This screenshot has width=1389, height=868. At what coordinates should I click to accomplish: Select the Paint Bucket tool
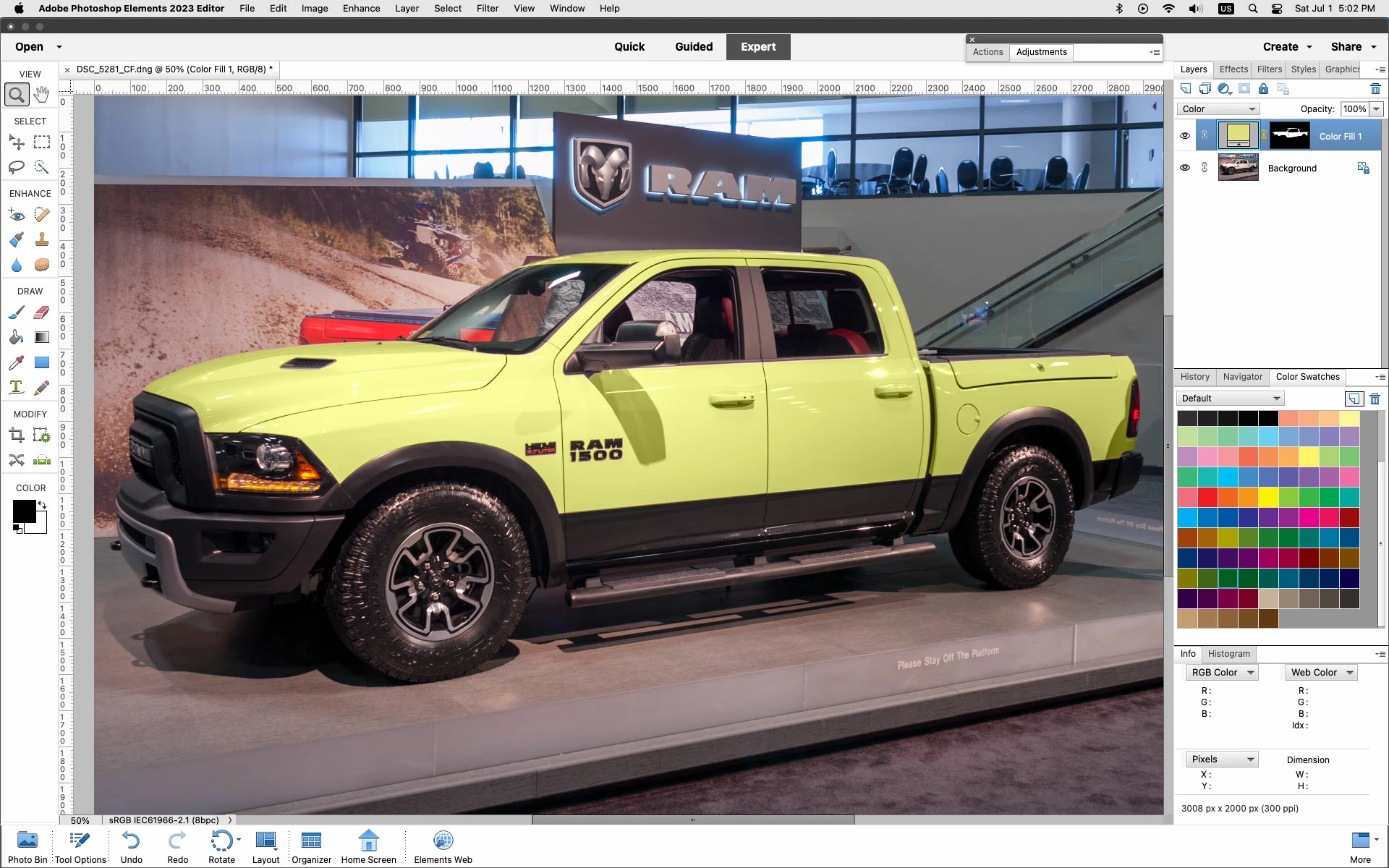[x=17, y=337]
